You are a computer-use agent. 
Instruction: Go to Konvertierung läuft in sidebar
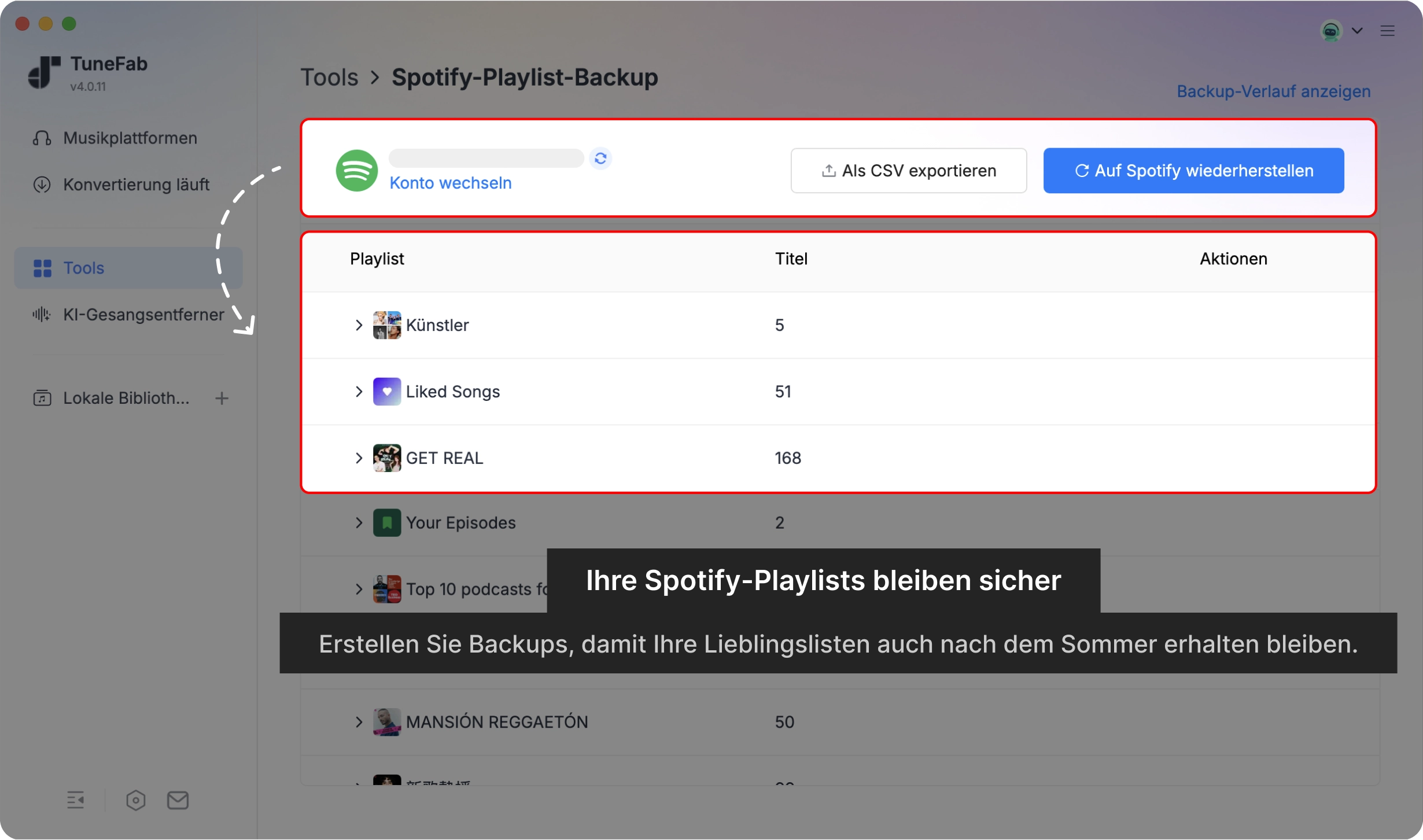tap(128, 185)
